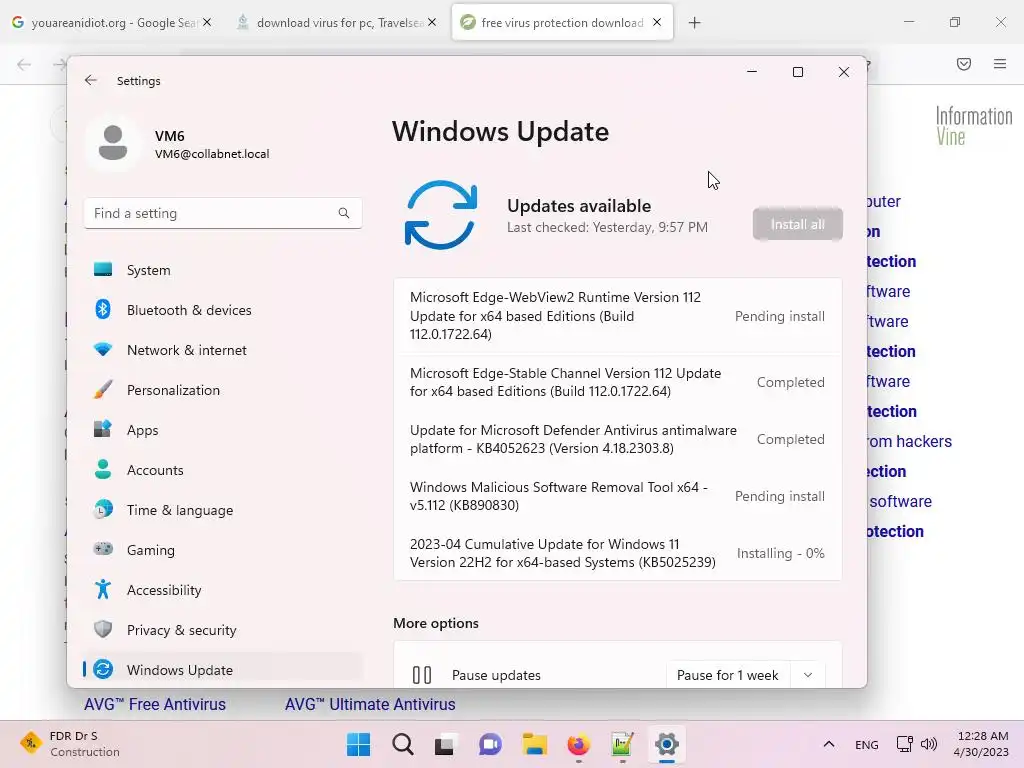Open Gaming settings category
1024x768 pixels.
coord(223,550)
